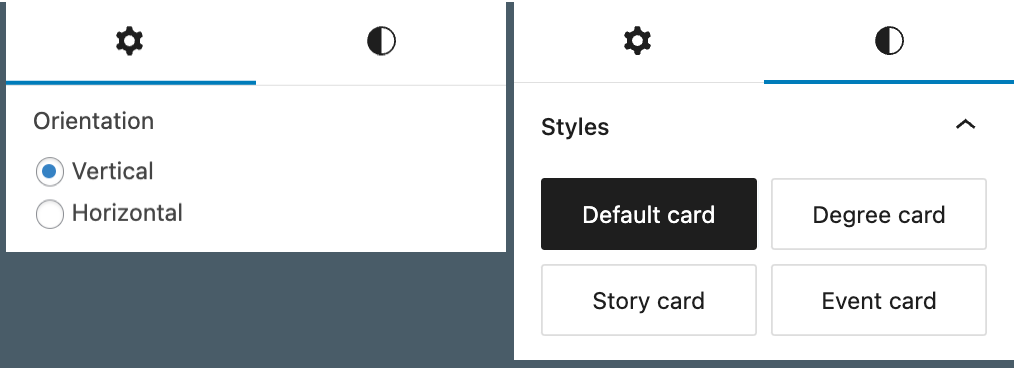1014x368 pixels.
Task: Select the Horizontal orientation radio button
Action: click(49, 214)
